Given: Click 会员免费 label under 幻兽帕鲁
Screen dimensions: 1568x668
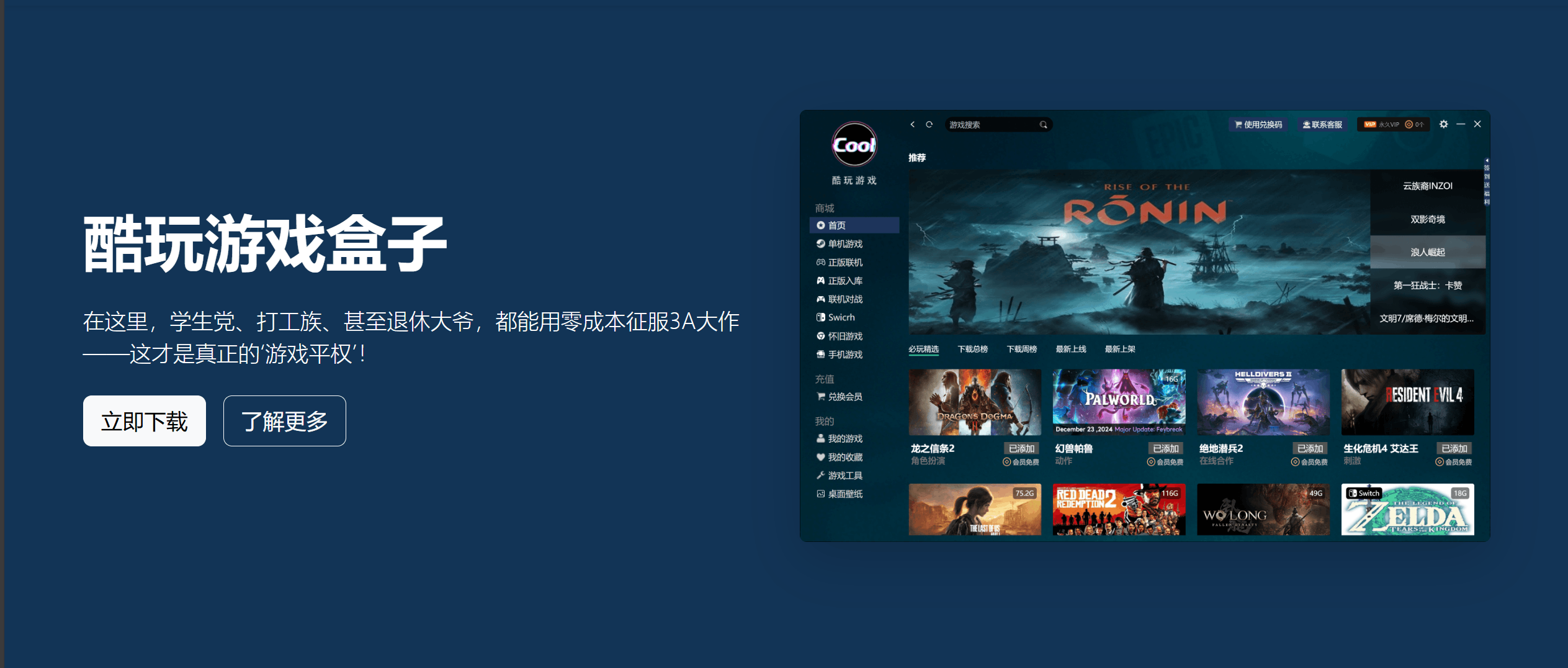Looking at the screenshot, I should 1165,462.
